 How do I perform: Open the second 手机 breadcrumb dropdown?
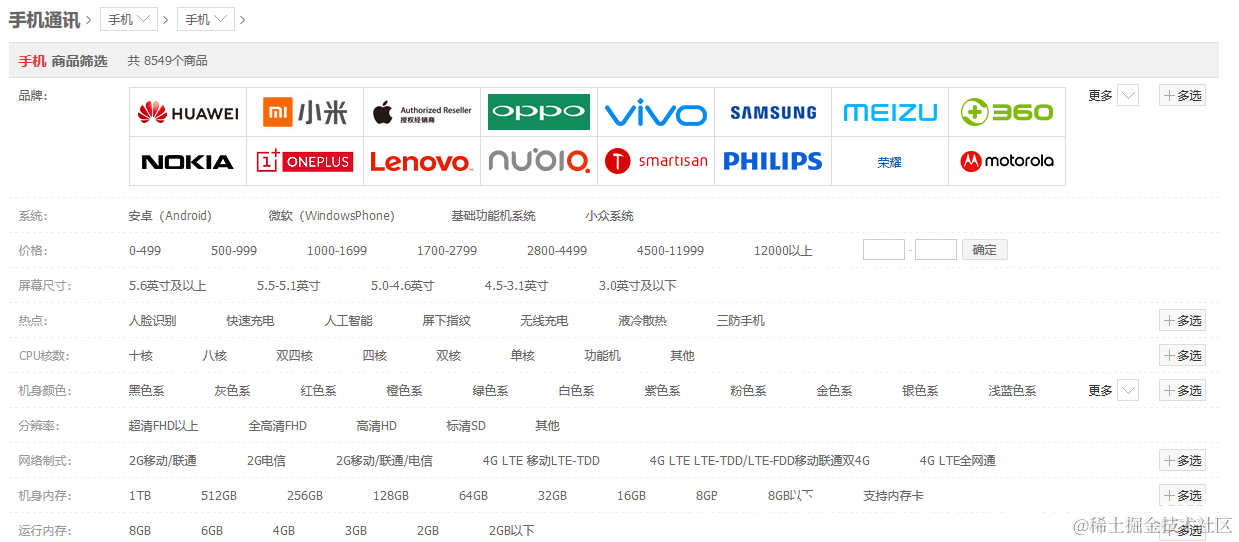click(x=206, y=19)
